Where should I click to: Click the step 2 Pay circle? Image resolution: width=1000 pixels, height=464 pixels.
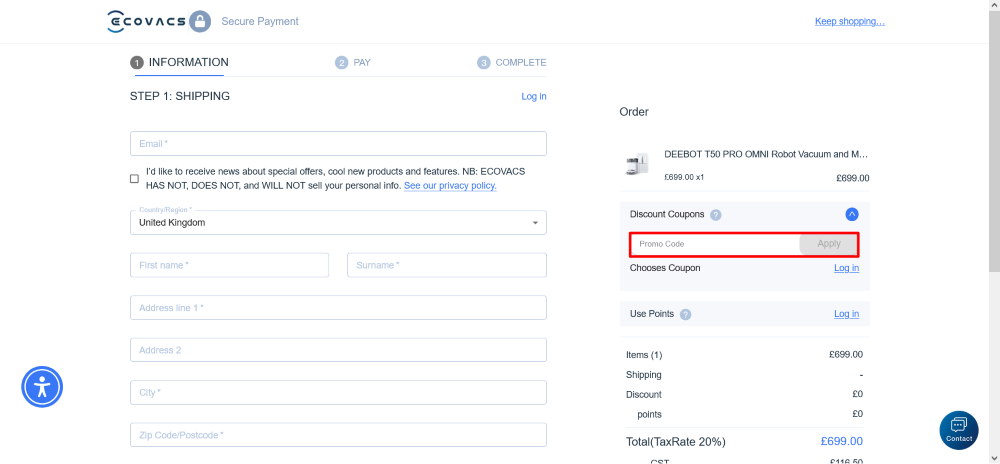(341, 62)
